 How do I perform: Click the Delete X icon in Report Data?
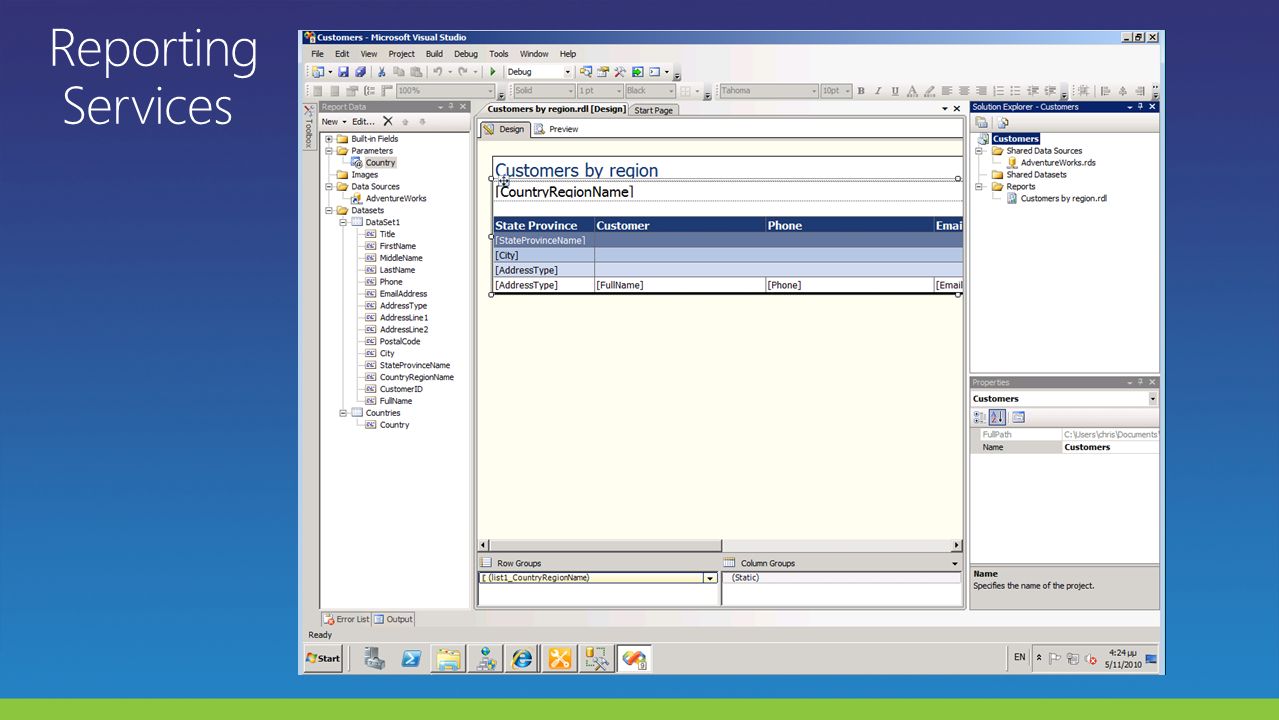coord(388,122)
